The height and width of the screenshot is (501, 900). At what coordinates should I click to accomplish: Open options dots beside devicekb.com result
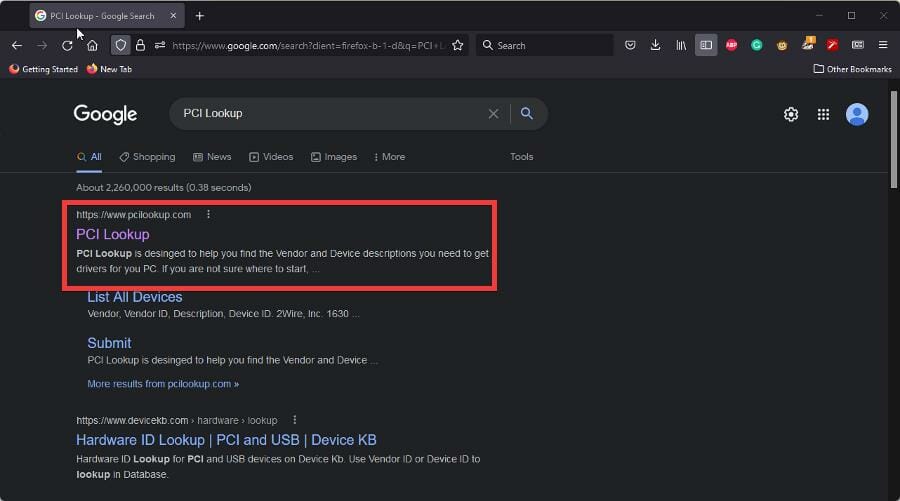tap(294, 420)
